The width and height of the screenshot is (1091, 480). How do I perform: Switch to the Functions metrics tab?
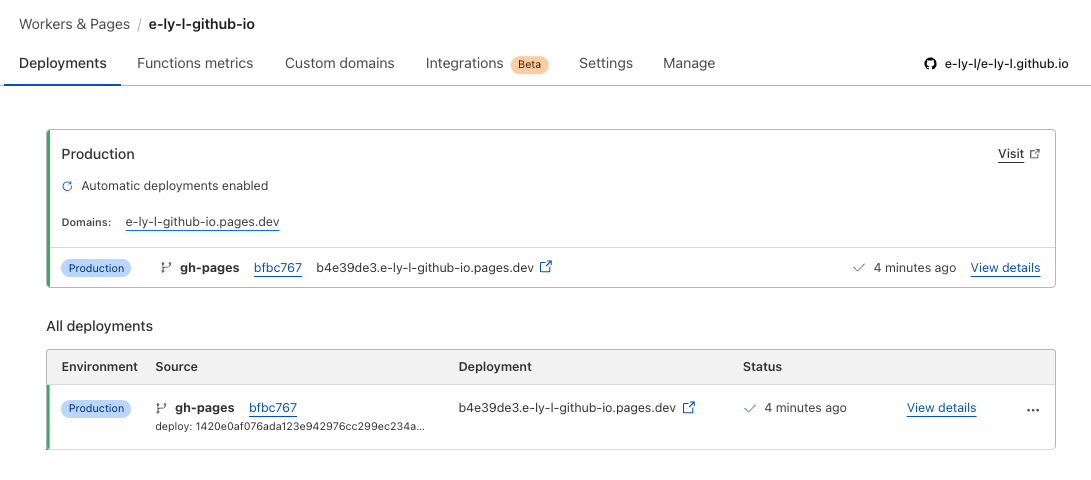point(195,63)
